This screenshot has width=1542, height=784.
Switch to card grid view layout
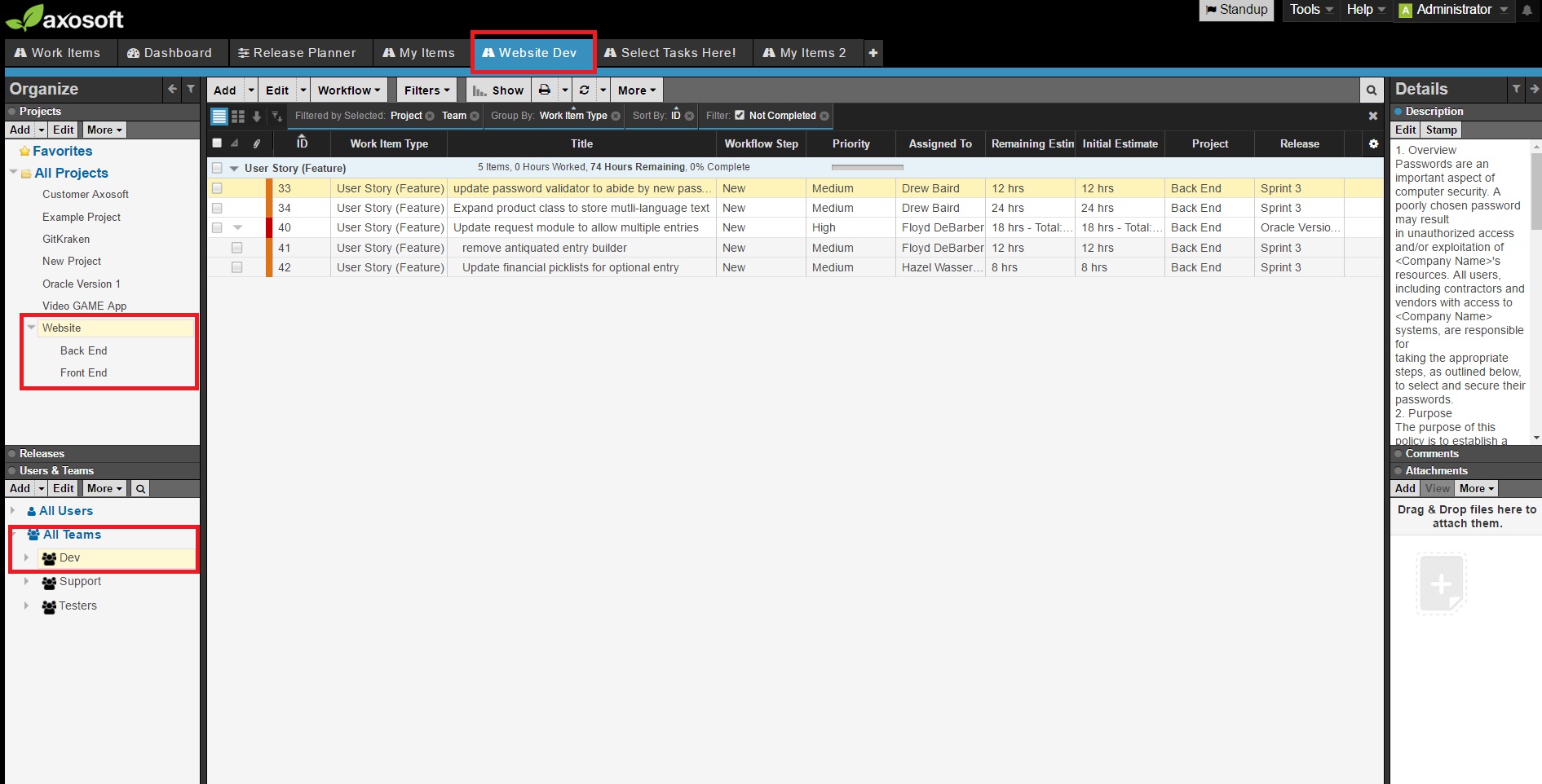coord(238,117)
